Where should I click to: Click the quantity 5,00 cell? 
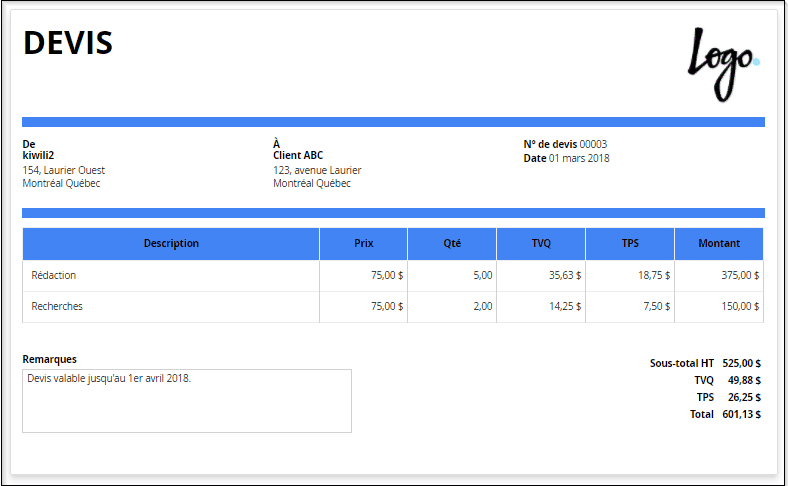[x=482, y=276]
